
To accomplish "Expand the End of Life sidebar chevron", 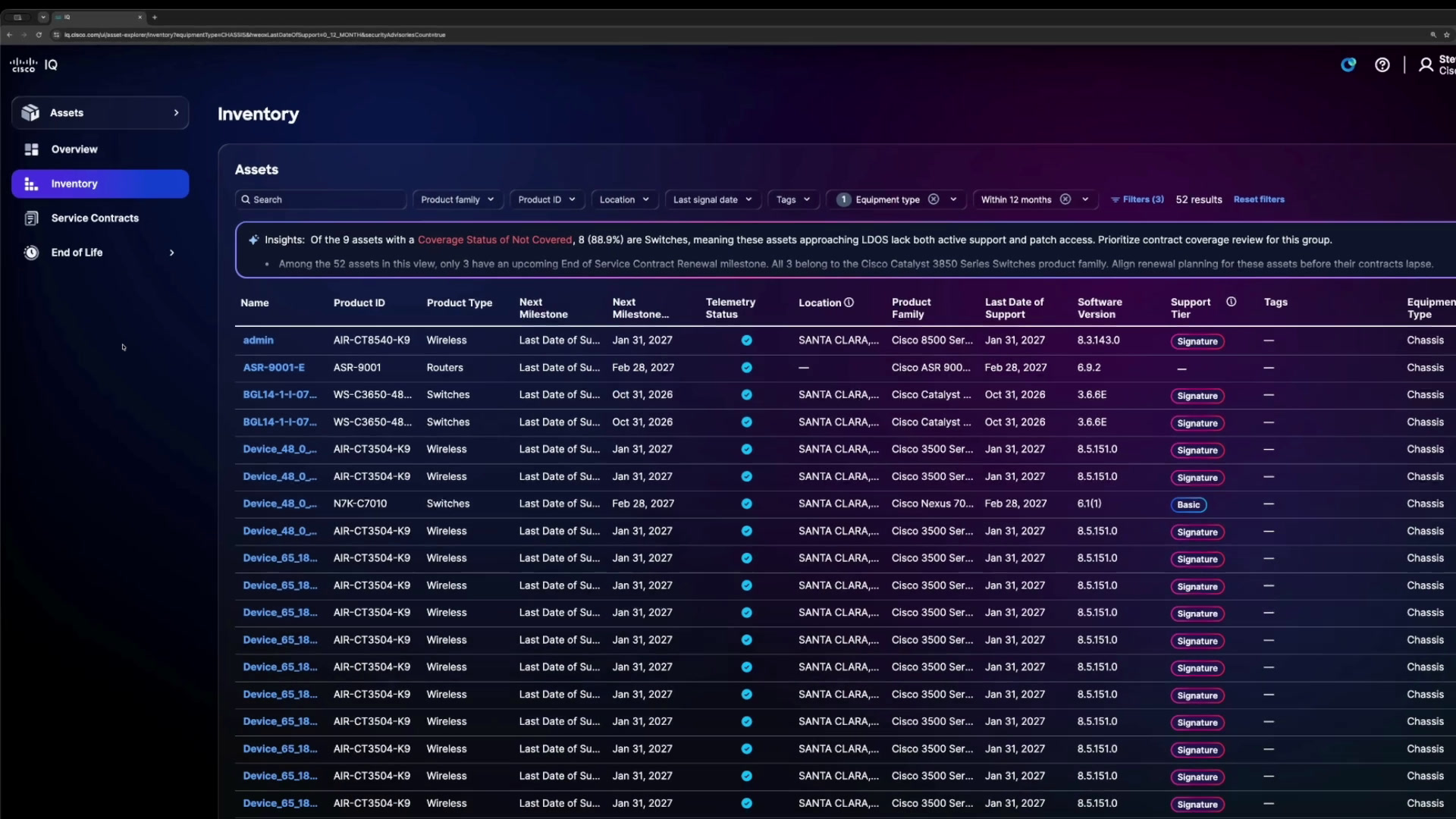I will pyautogui.click(x=171, y=253).
